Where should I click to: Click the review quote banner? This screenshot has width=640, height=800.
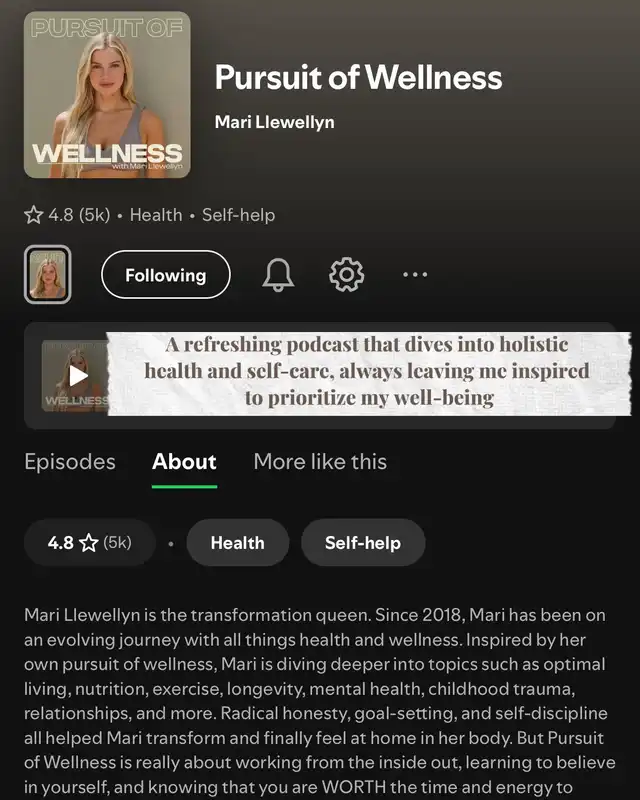click(369, 374)
